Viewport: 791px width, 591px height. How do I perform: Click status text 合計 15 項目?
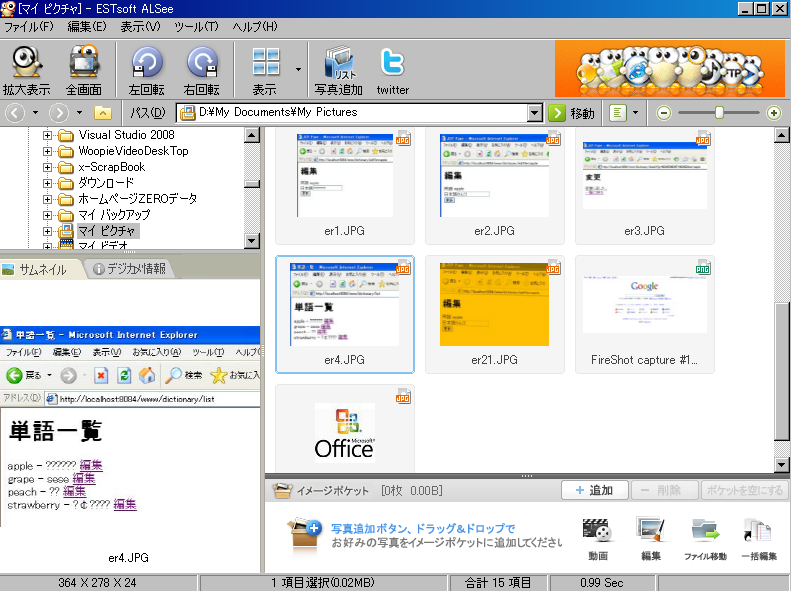click(x=498, y=583)
